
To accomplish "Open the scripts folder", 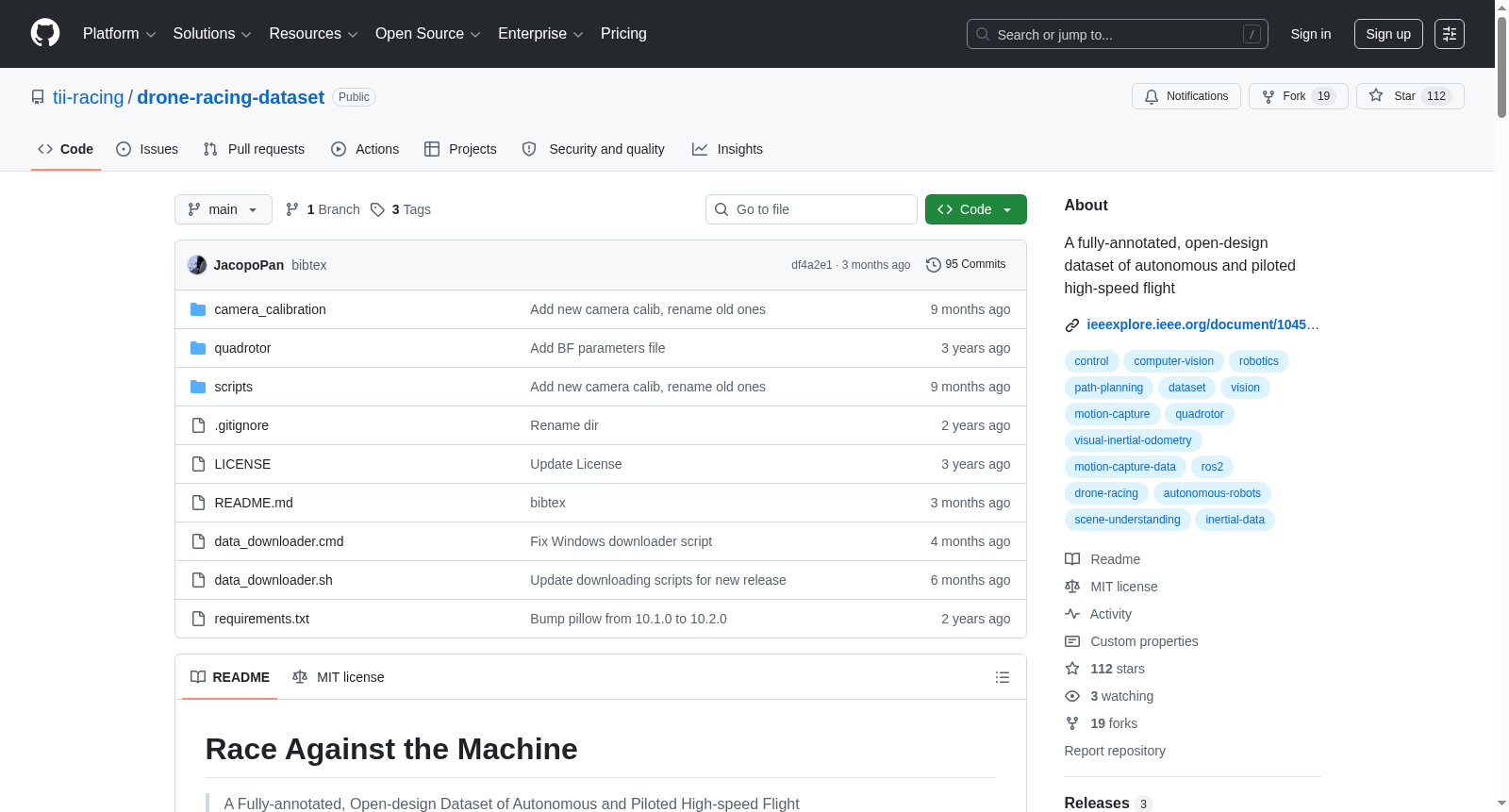I will tap(234, 387).
